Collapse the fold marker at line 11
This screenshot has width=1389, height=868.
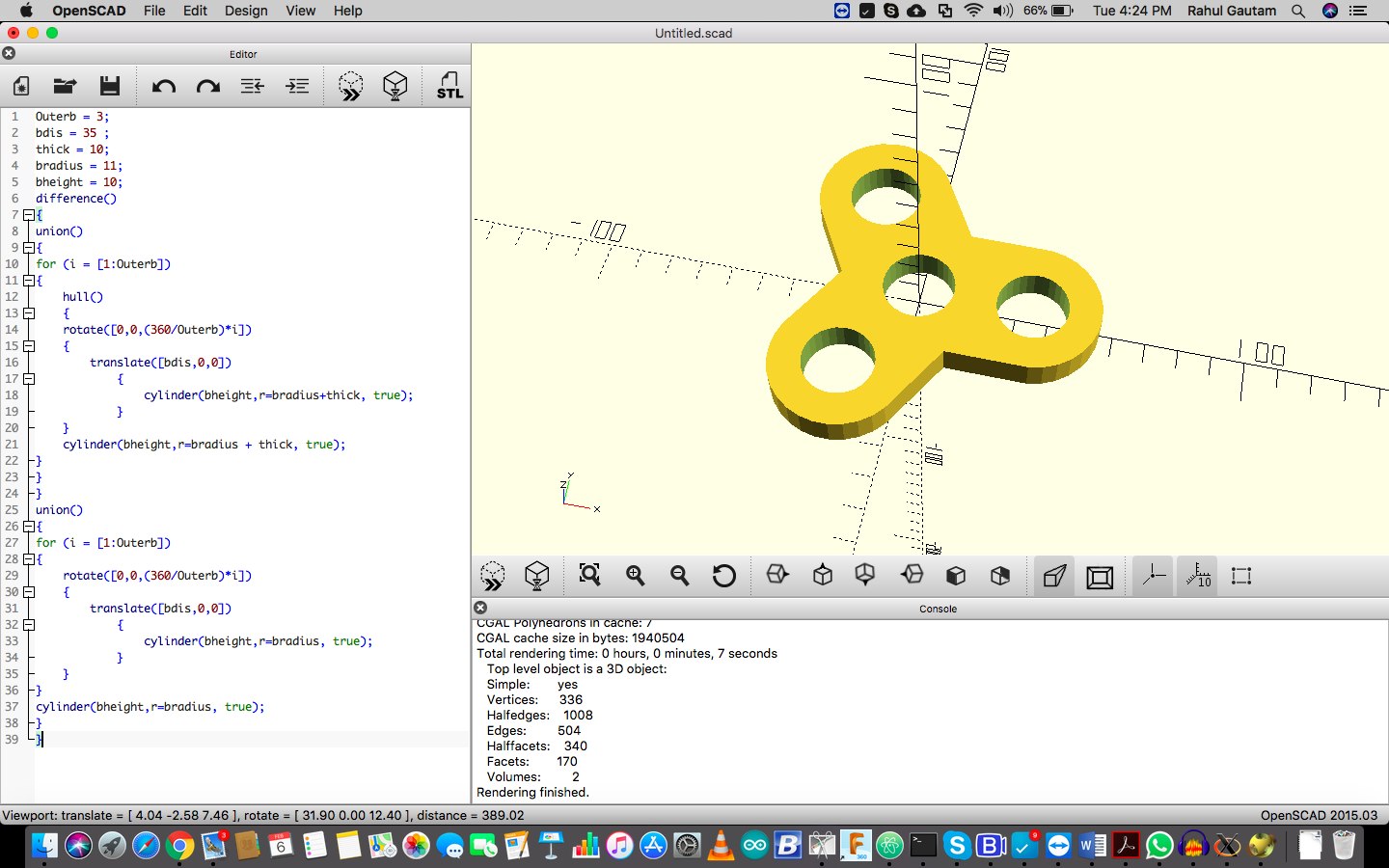(x=29, y=281)
